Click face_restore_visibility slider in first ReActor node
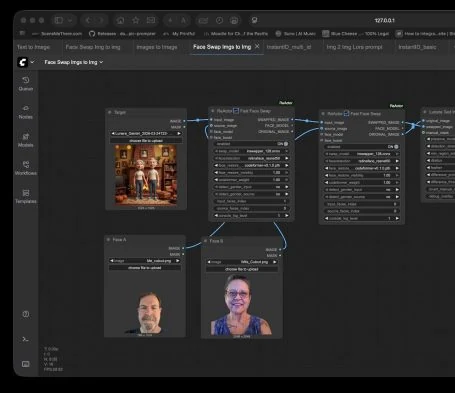455x393 pixels. pyautogui.click(x=251, y=173)
